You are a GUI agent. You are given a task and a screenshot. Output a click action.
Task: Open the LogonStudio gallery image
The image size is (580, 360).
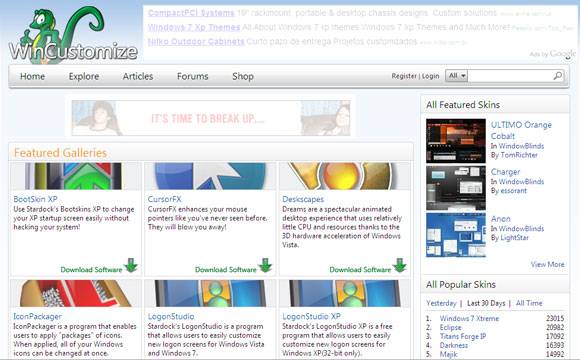[210, 293]
